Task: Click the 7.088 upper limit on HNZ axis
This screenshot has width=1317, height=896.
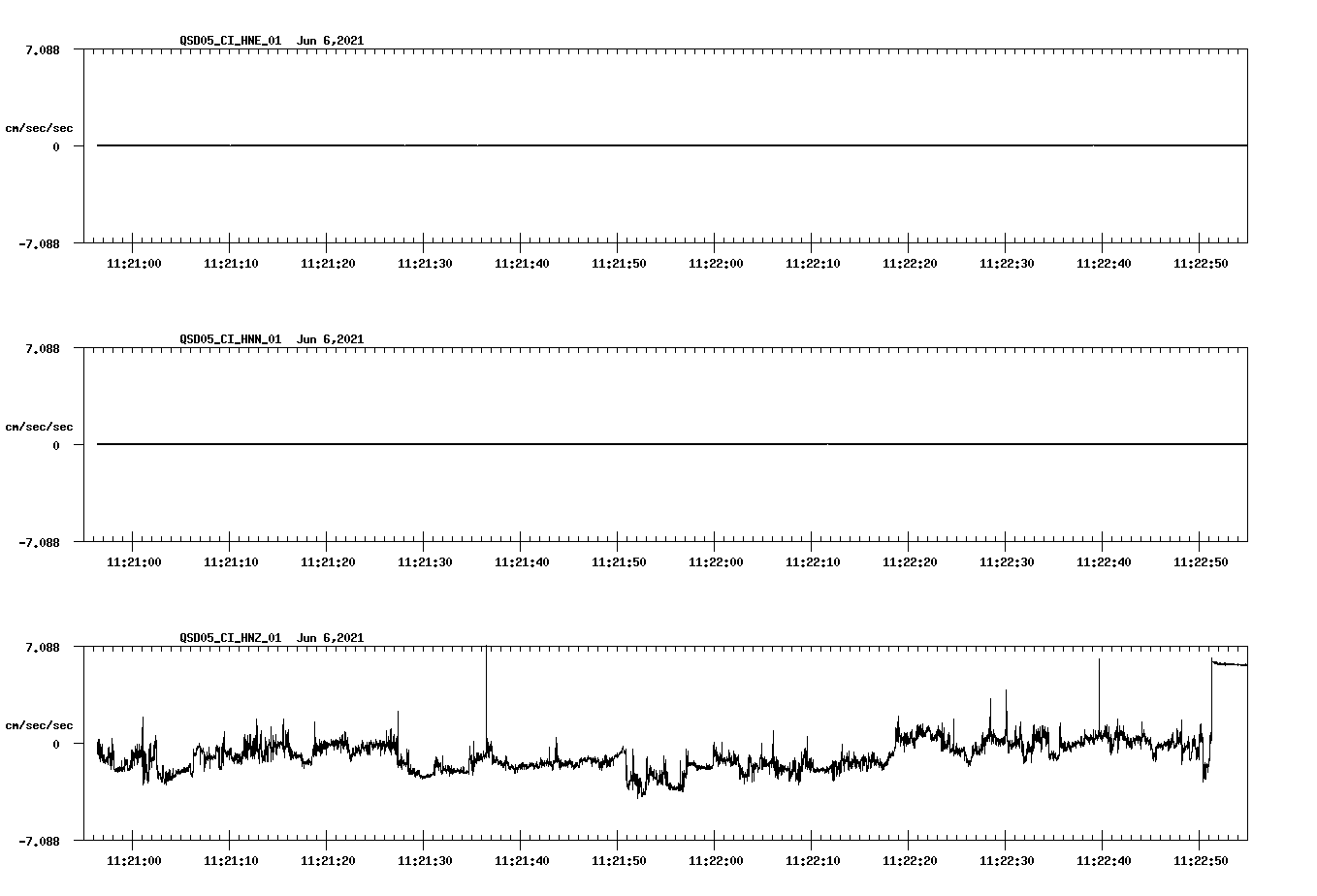Action: (43, 647)
